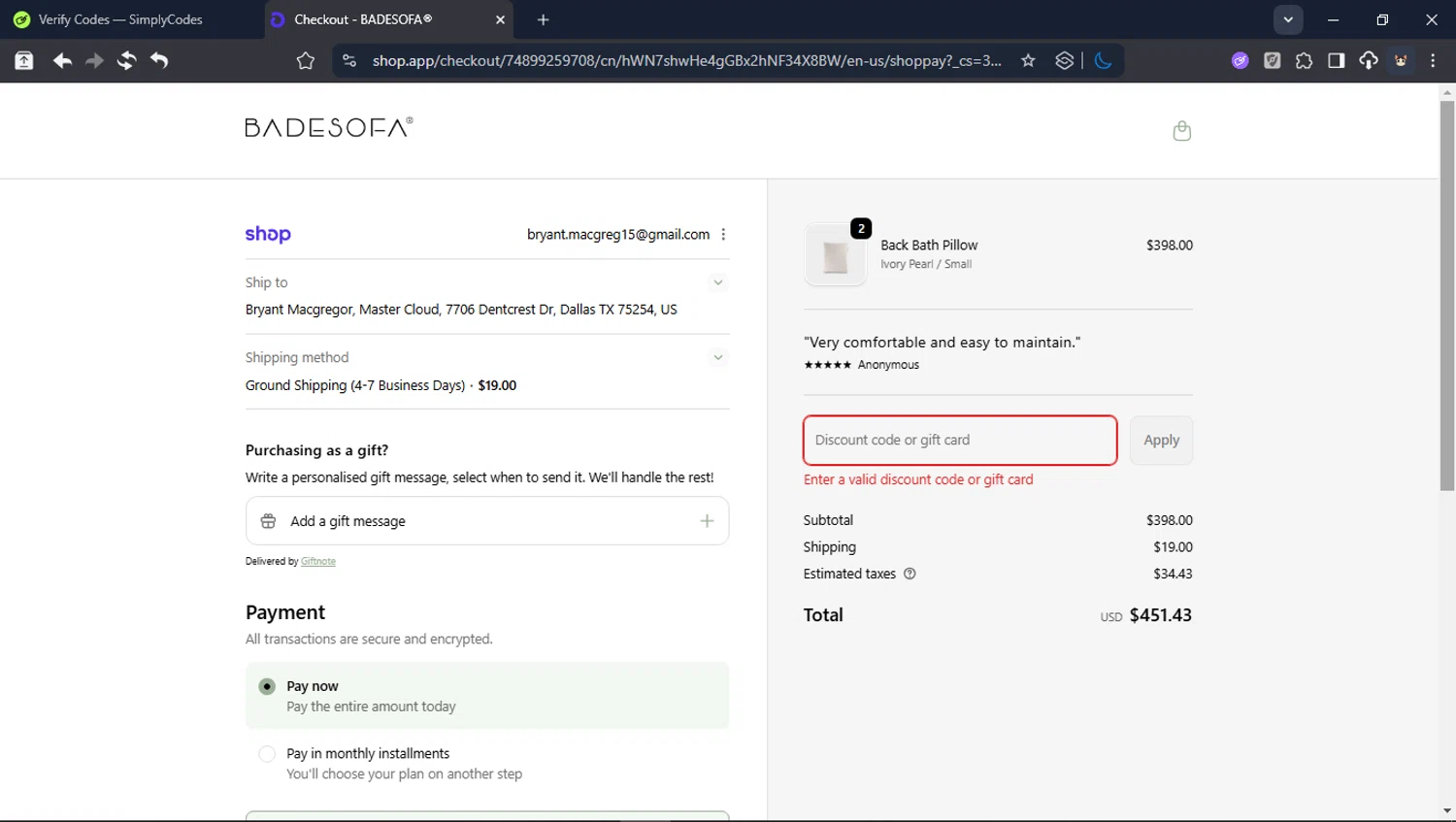Bookmark this page with the star icon
The height and width of the screenshot is (822, 1456).
[1028, 60]
